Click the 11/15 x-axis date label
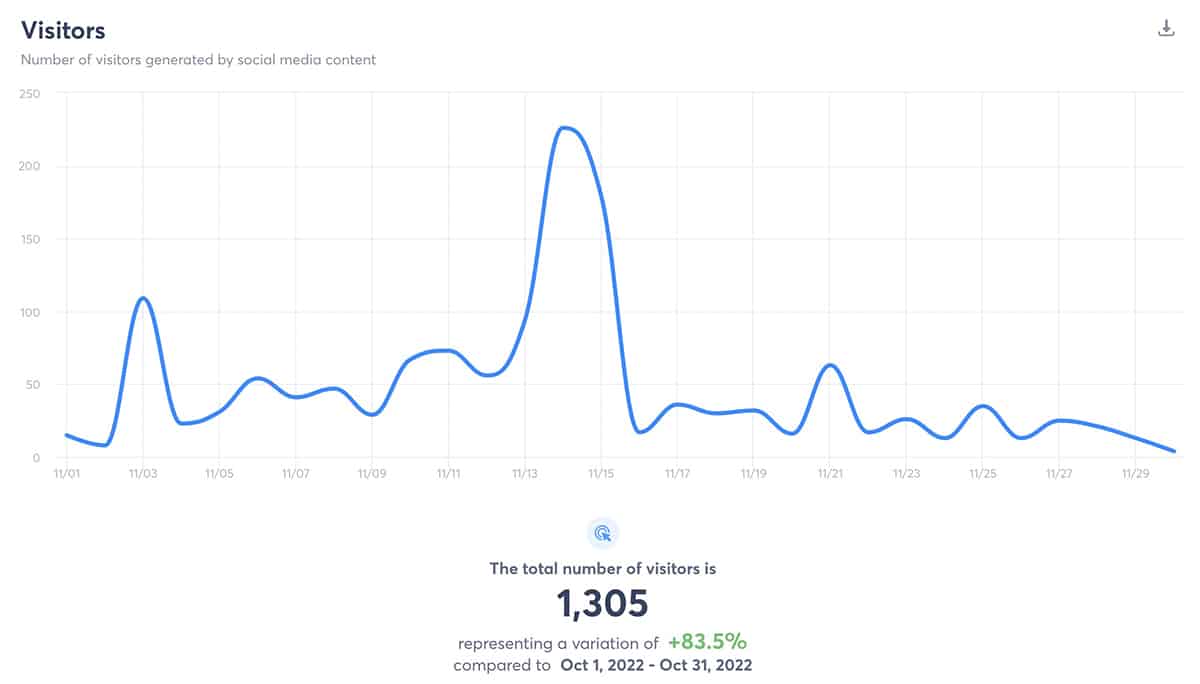This screenshot has height=684, width=1200. click(x=600, y=473)
